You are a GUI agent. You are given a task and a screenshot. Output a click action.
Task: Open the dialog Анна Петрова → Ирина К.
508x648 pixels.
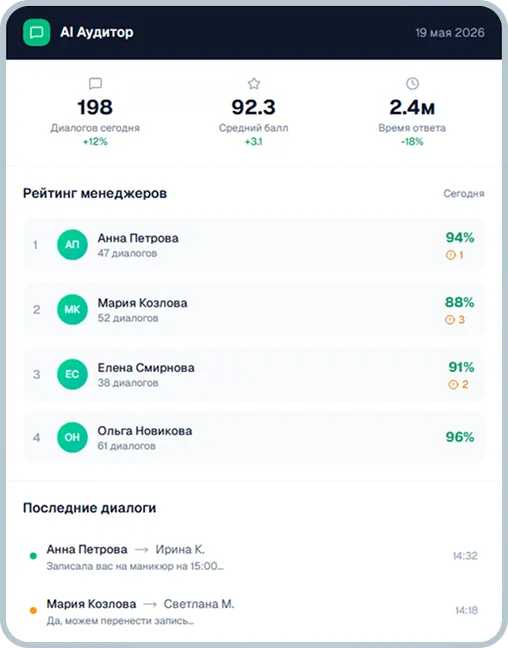[254, 556]
